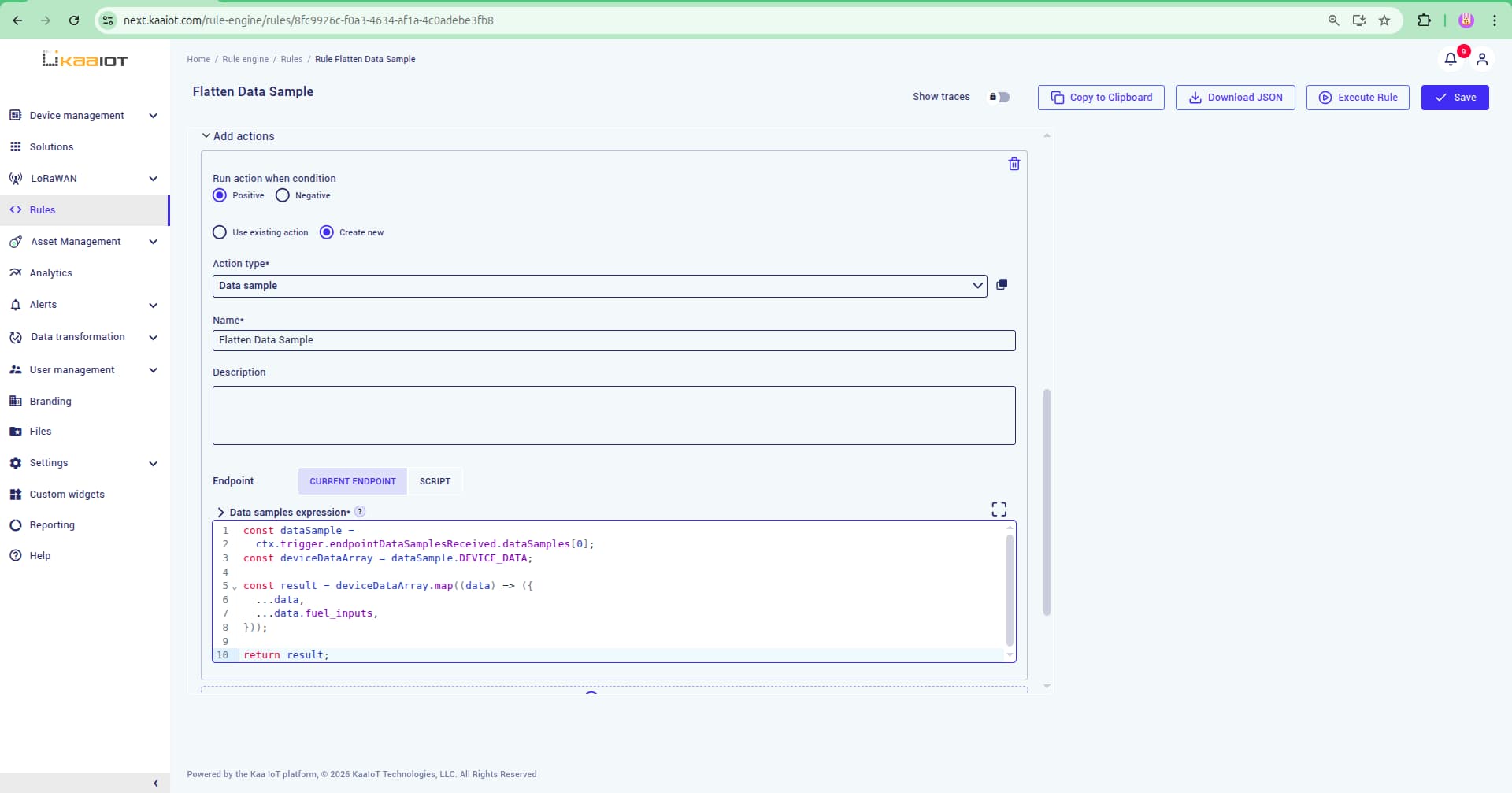The width and height of the screenshot is (1512, 793).
Task: Collapse the Add actions section
Action: pos(206,136)
